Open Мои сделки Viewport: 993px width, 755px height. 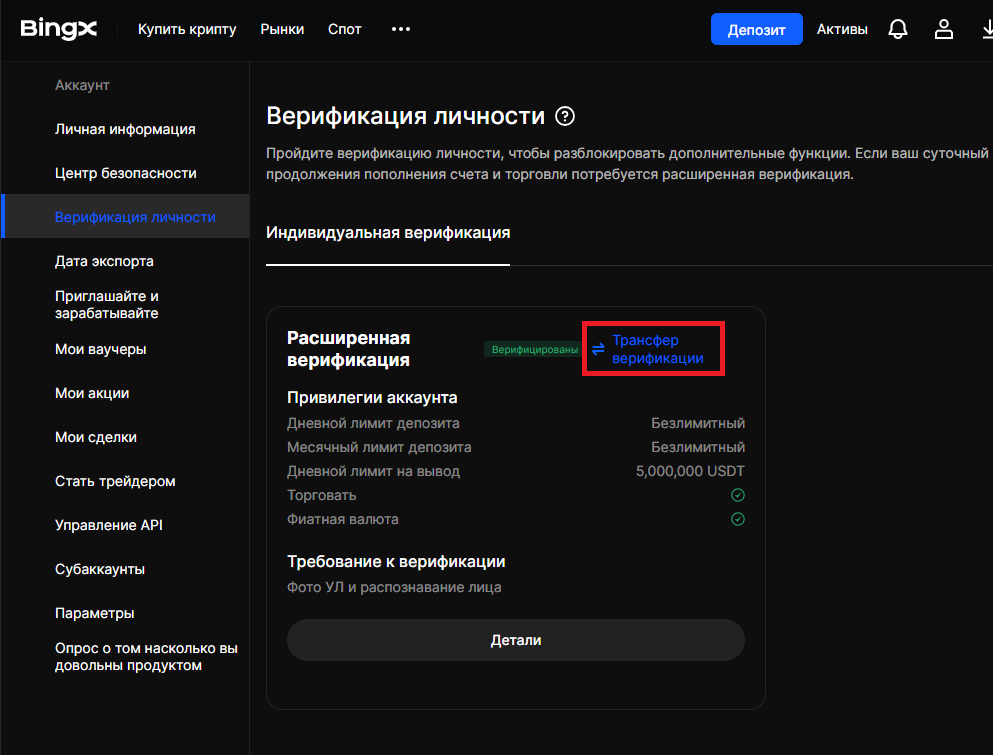(96, 437)
